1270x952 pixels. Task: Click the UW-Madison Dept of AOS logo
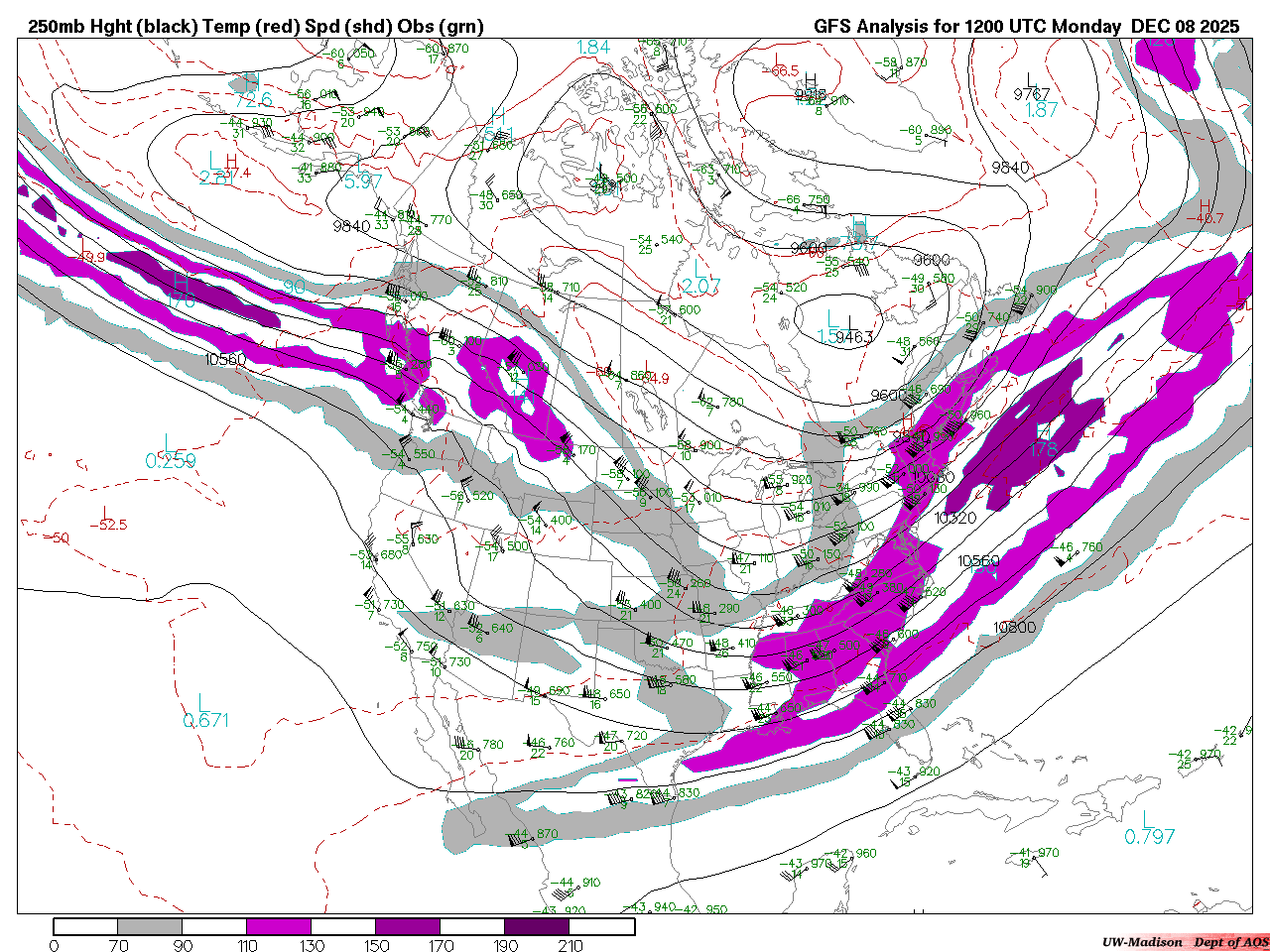pyautogui.click(x=1184, y=942)
